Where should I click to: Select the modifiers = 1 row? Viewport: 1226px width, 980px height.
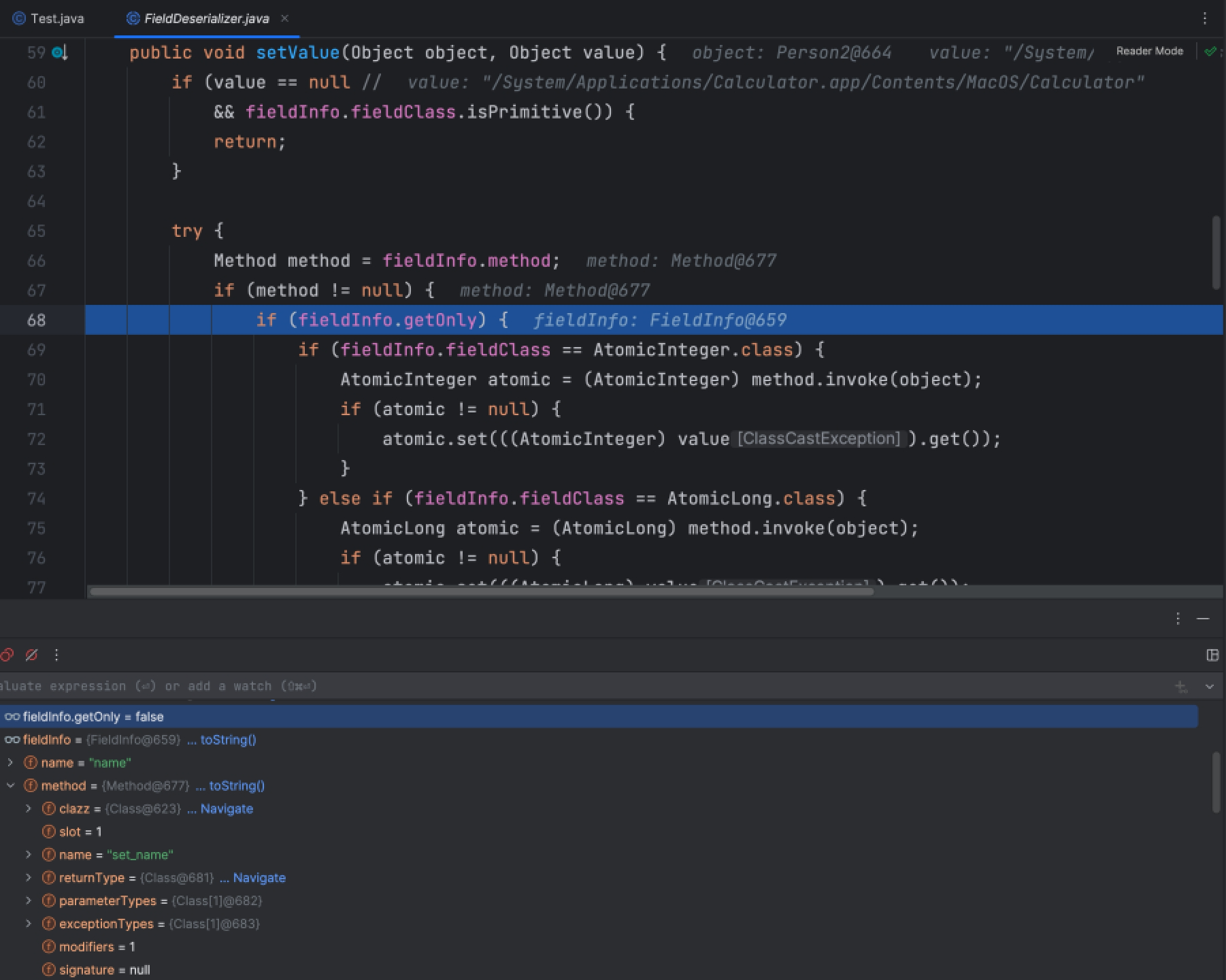pyautogui.click(x=599, y=947)
